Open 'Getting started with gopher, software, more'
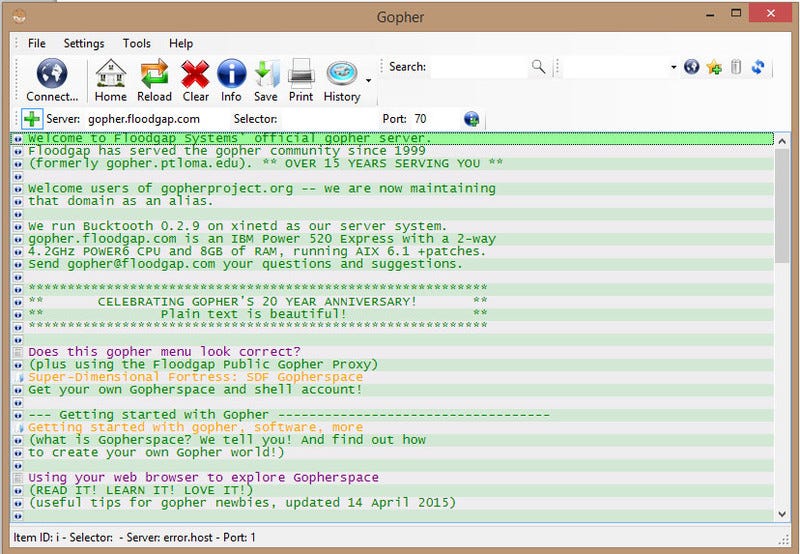The height and width of the screenshot is (554, 800). click(194, 427)
